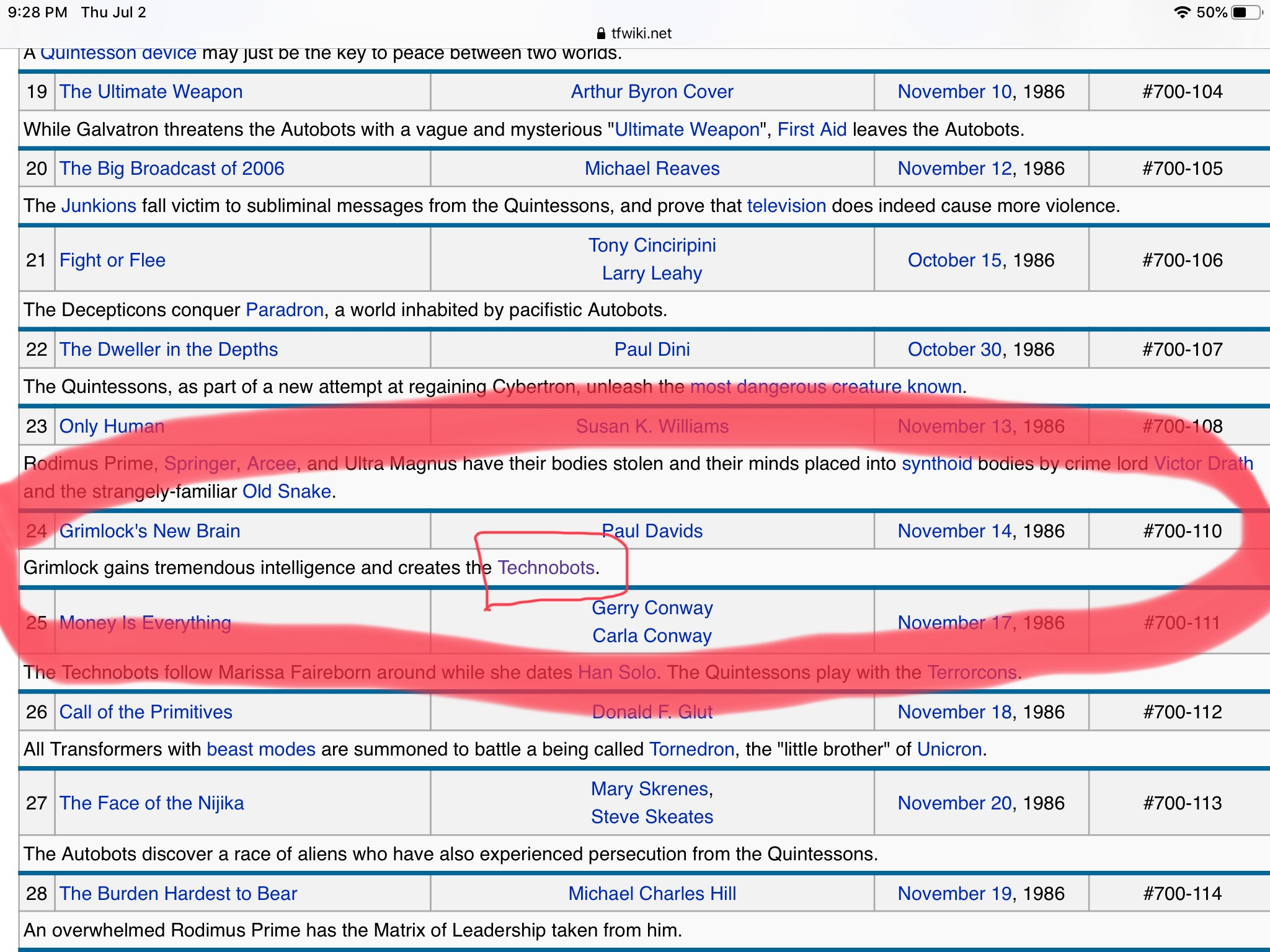This screenshot has height=952, width=1270.
Task: Select episode number 21 cell
Action: pyautogui.click(x=37, y=260)
